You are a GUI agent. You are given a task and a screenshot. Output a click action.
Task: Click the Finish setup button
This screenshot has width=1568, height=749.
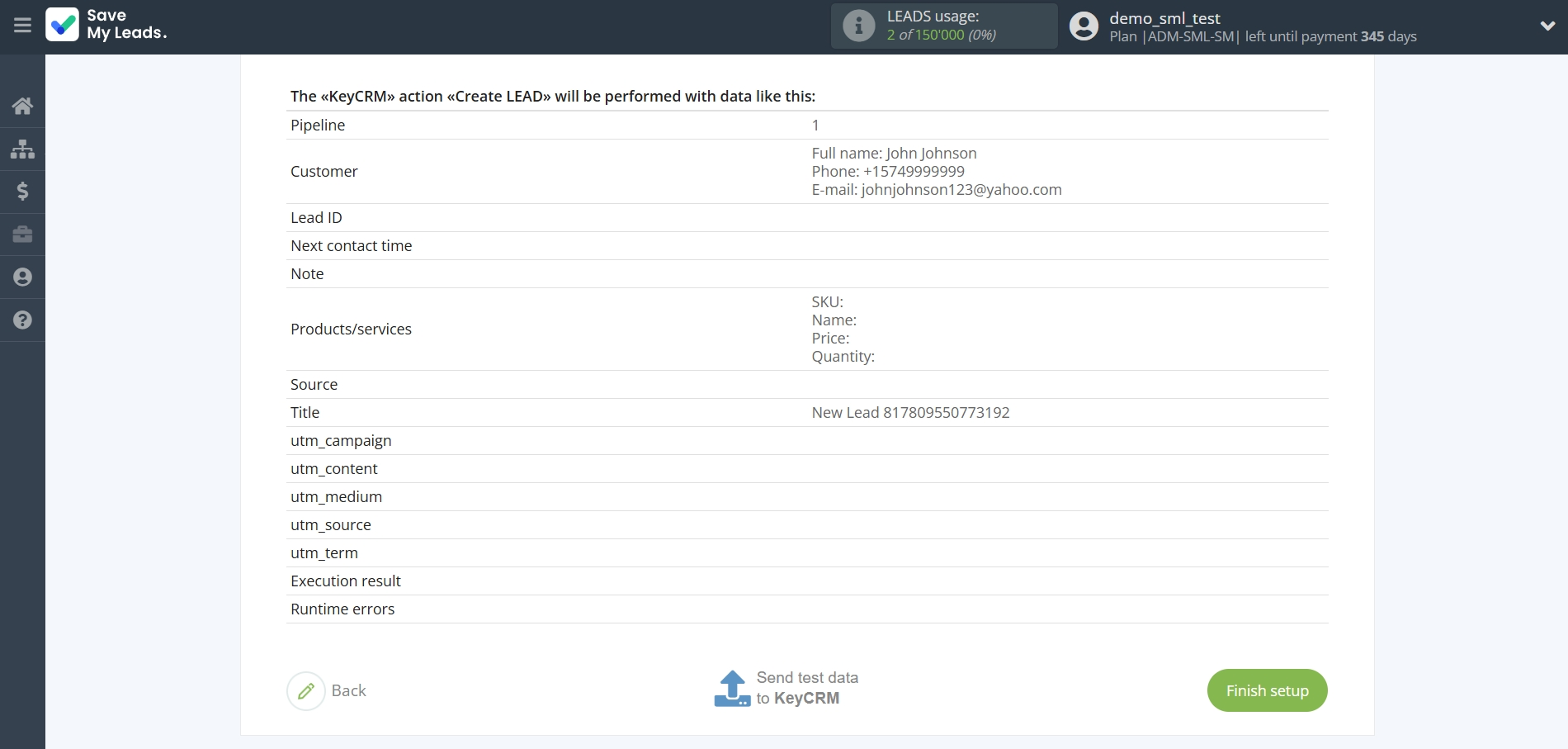point(1267,690)
